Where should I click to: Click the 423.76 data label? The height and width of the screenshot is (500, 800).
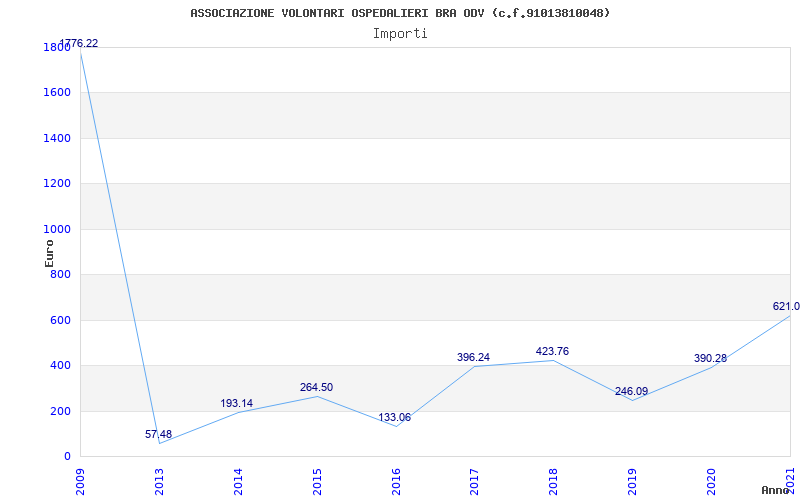(x=553, y=351)
